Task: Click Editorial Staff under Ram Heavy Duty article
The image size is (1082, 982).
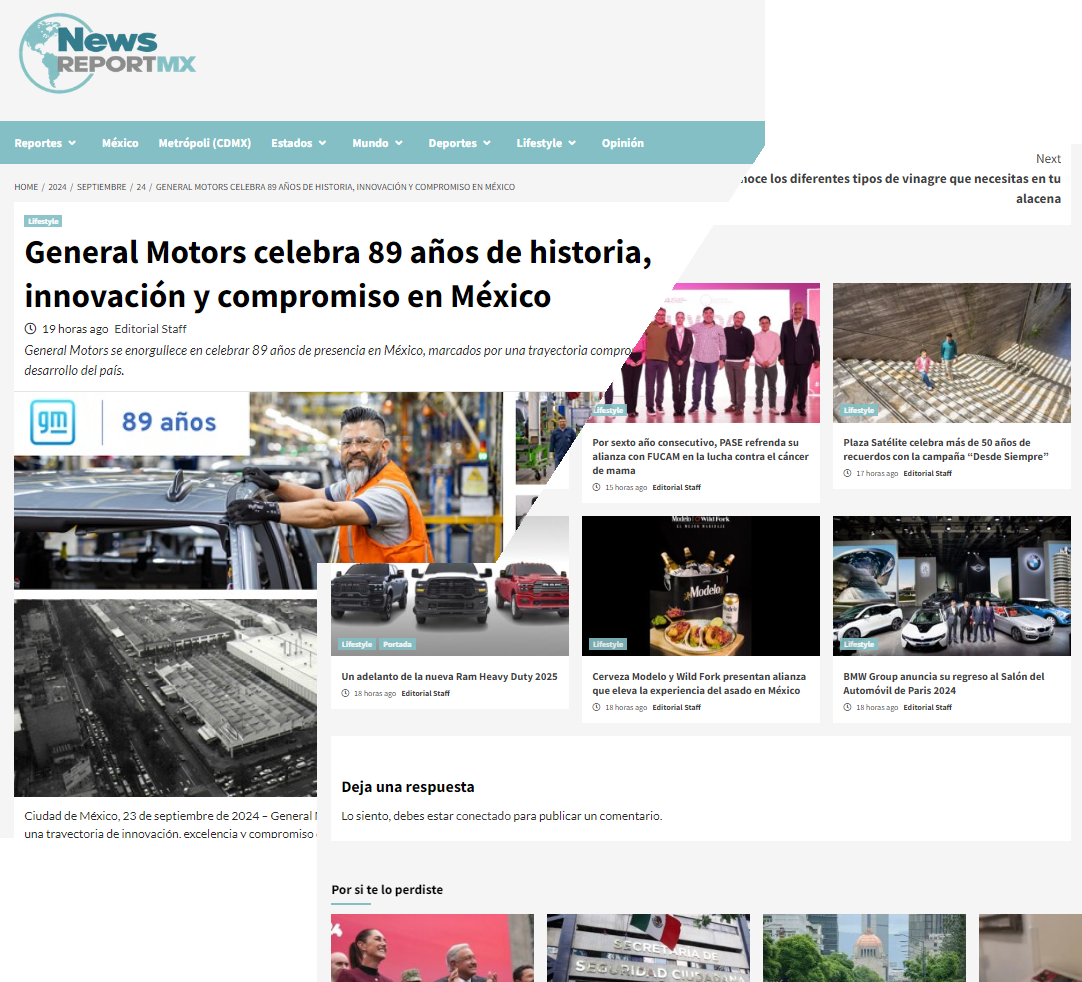Action: point(425,694)
